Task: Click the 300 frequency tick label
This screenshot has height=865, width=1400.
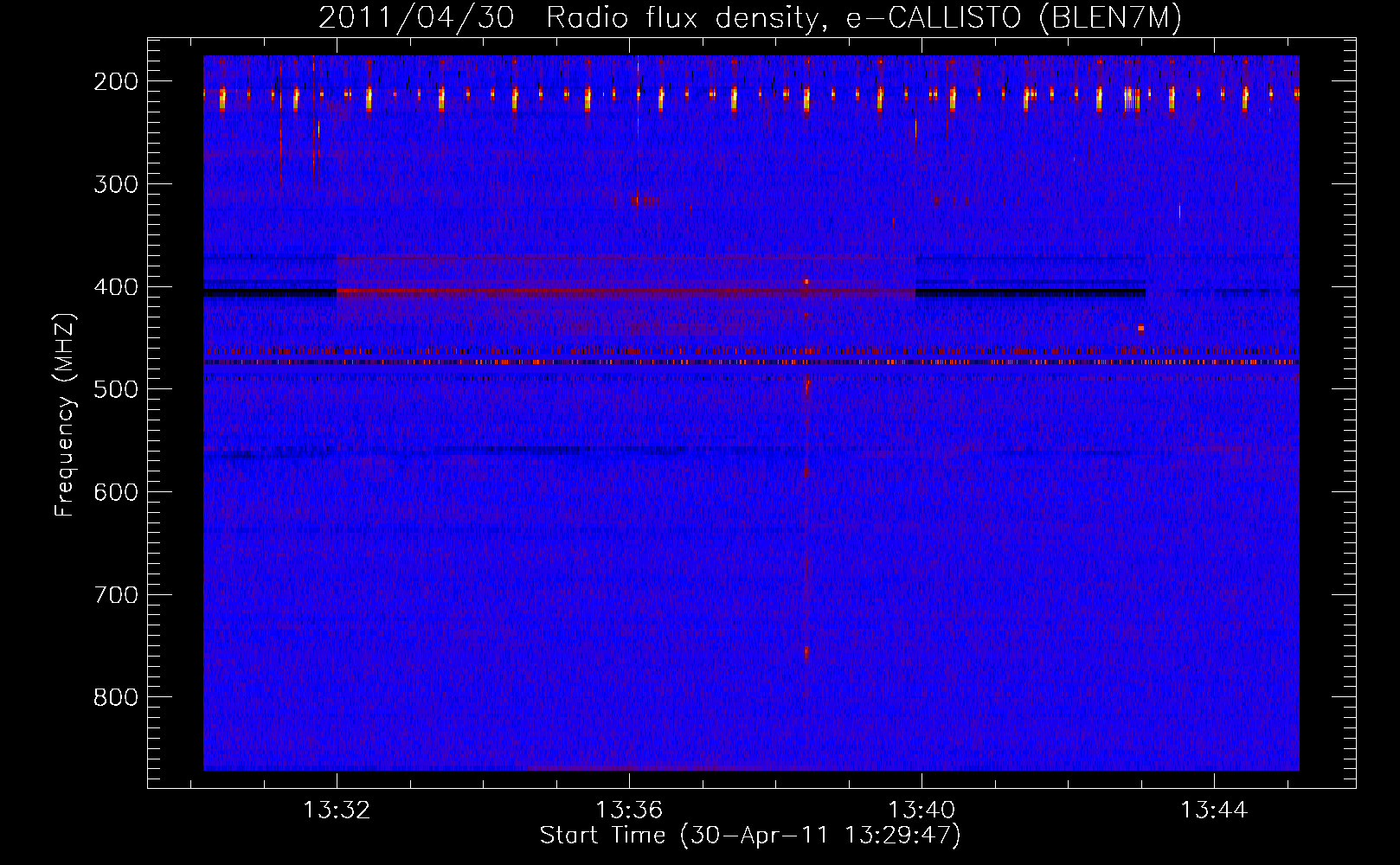Action: (x=115, y=184)
